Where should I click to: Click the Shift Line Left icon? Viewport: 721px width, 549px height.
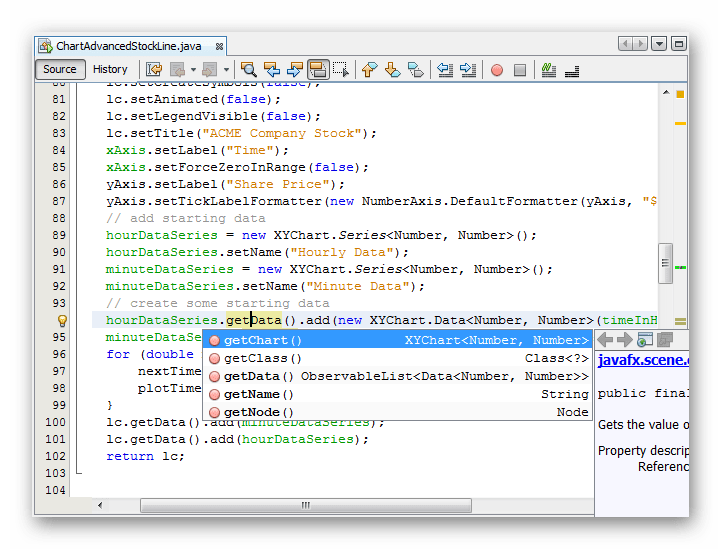[x=445, y=70]
